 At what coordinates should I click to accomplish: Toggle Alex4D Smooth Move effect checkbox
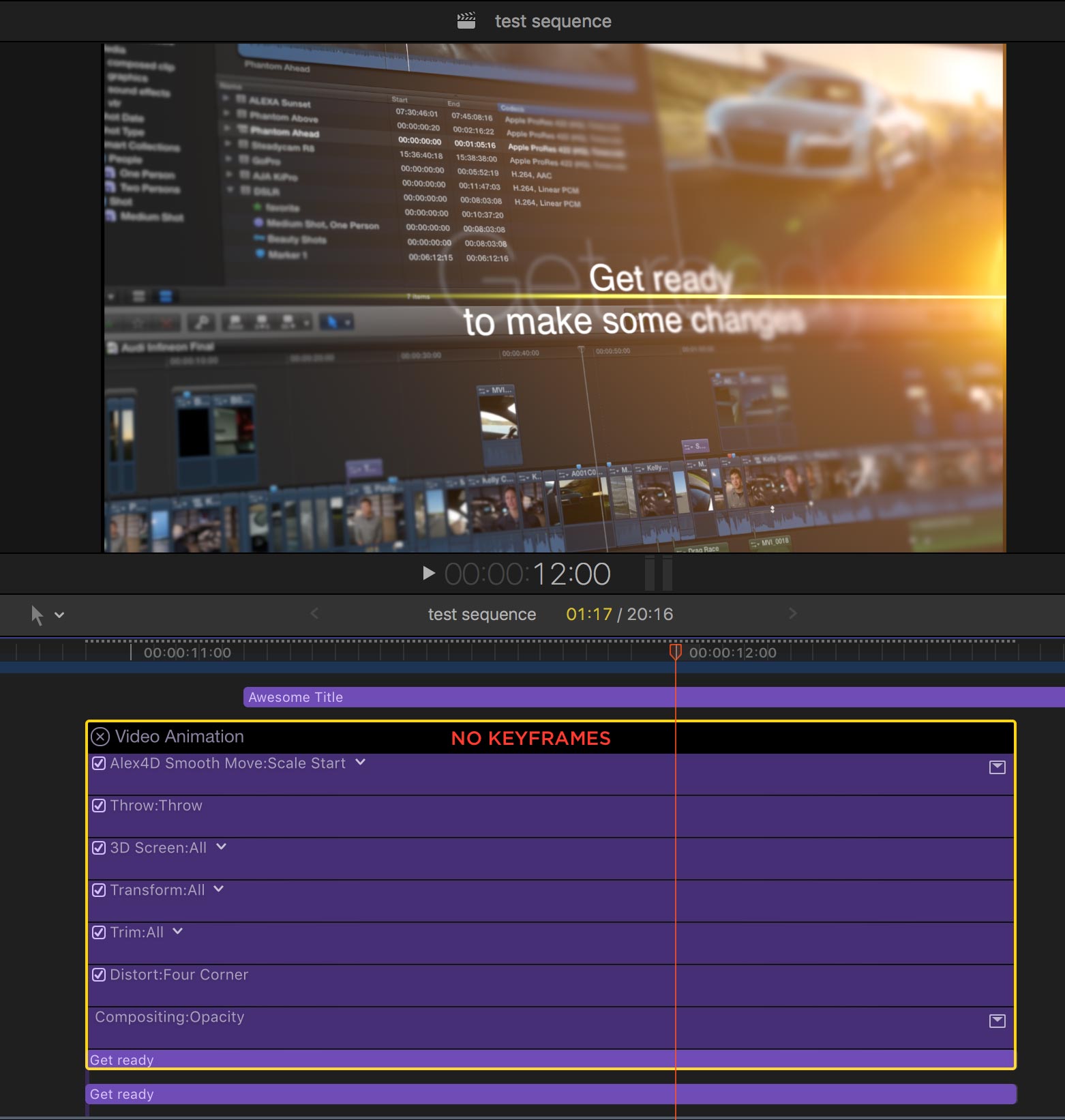tap(99, 763)
